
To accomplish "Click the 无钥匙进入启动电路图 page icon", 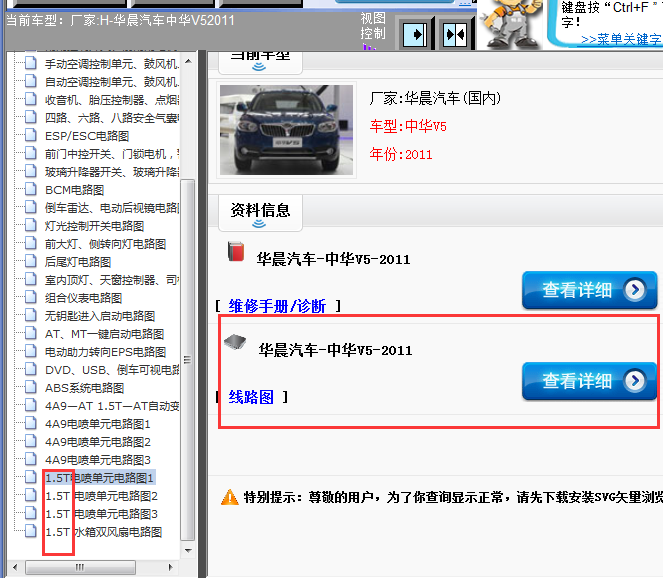I will (30, 315).
